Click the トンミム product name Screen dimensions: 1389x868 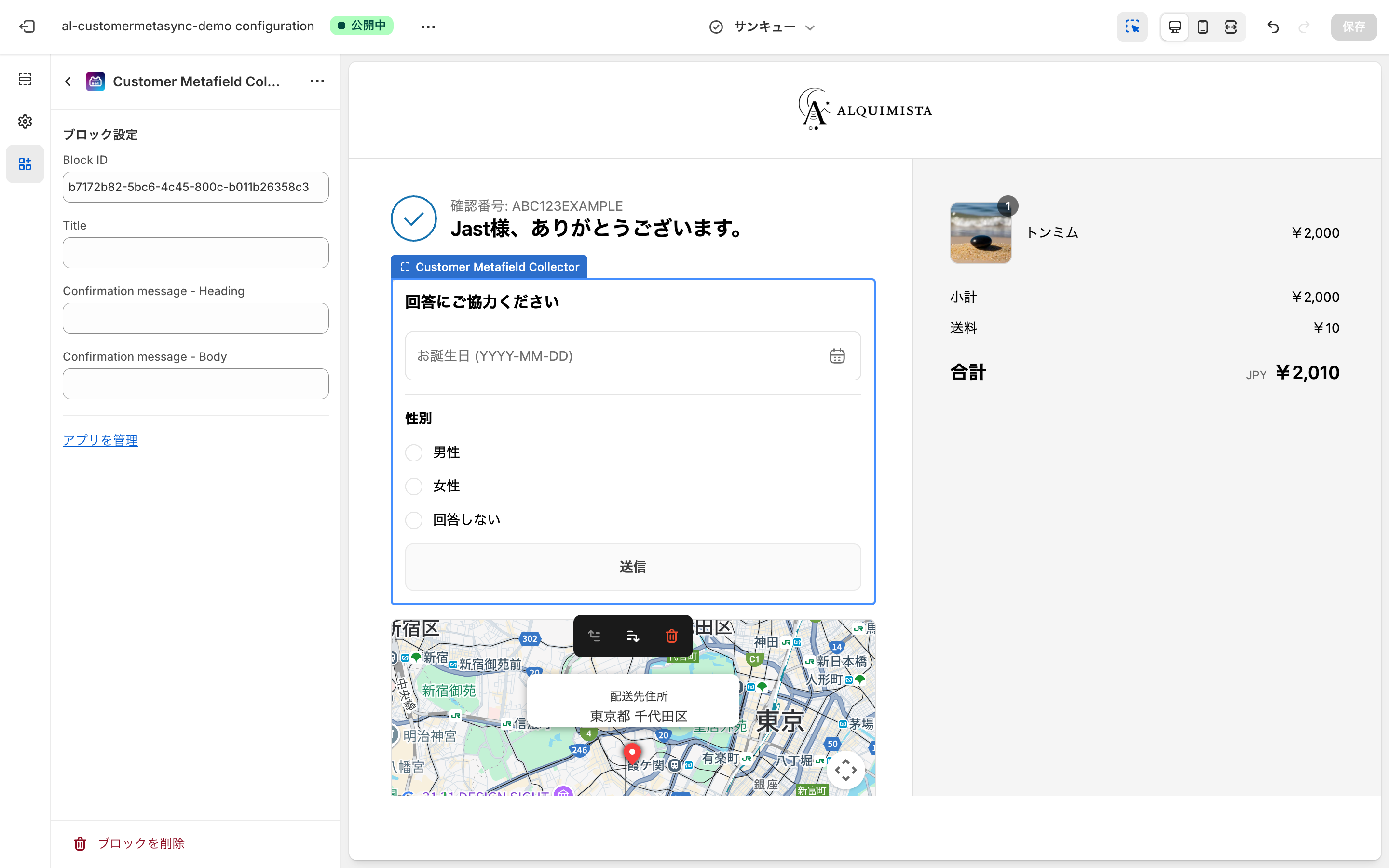[1052, 232]
